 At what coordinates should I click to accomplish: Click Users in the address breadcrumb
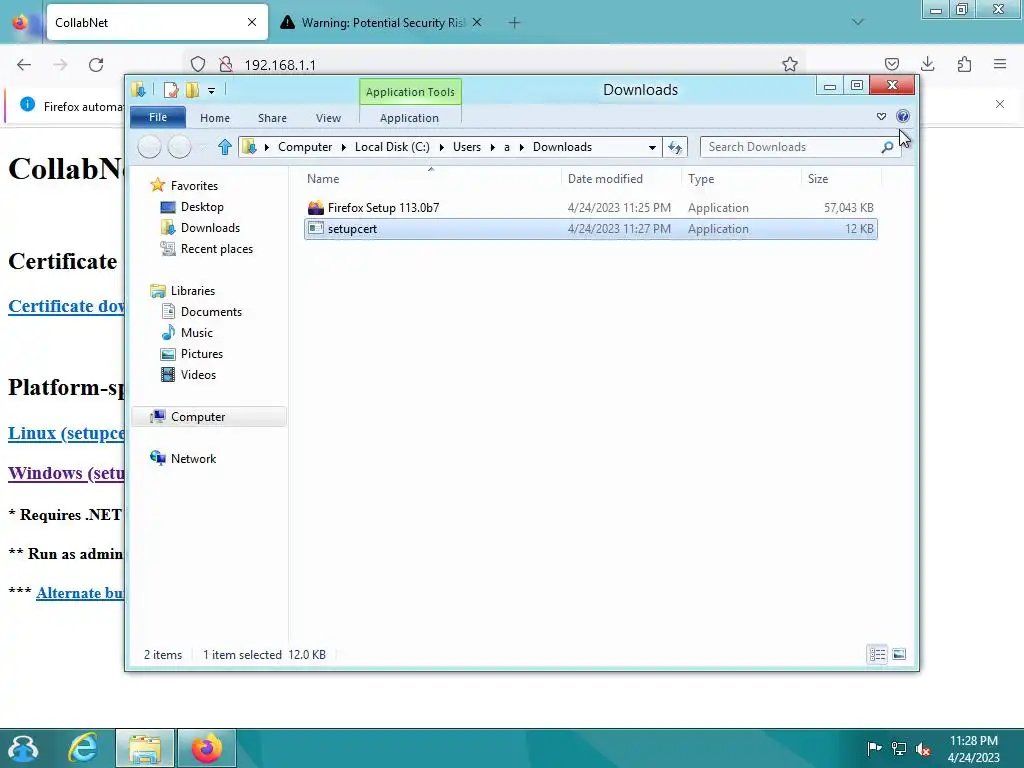point(467,147)
